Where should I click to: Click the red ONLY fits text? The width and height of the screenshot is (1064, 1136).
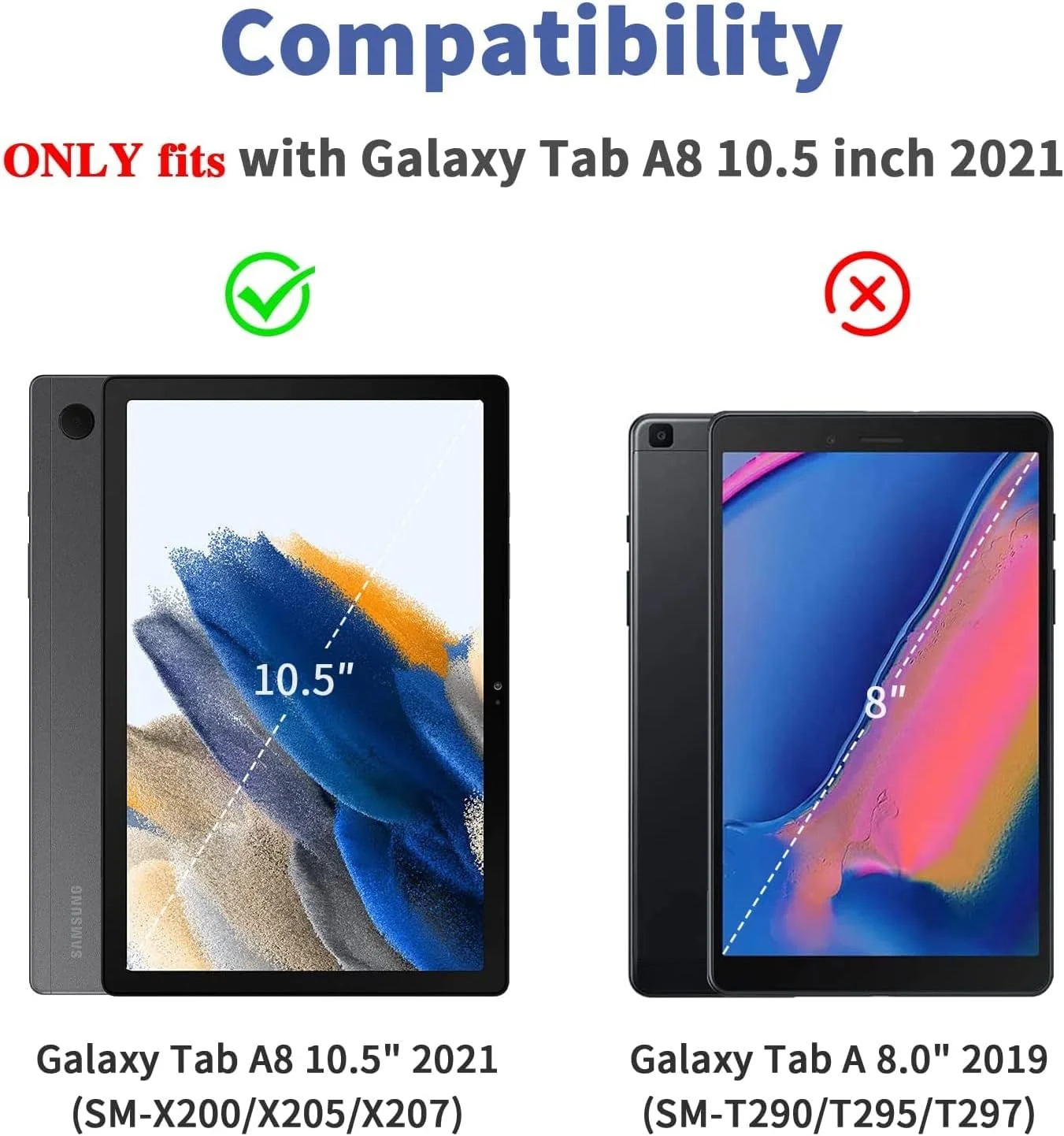pos(114,160)
